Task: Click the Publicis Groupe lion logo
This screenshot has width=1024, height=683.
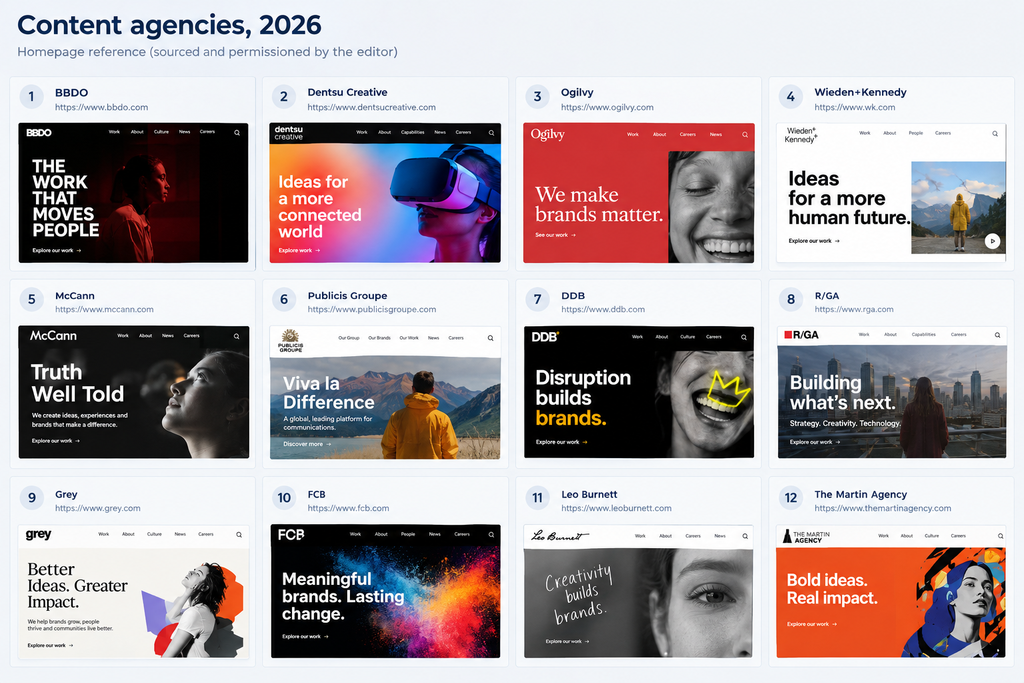Action: click(x=291, y=341)
